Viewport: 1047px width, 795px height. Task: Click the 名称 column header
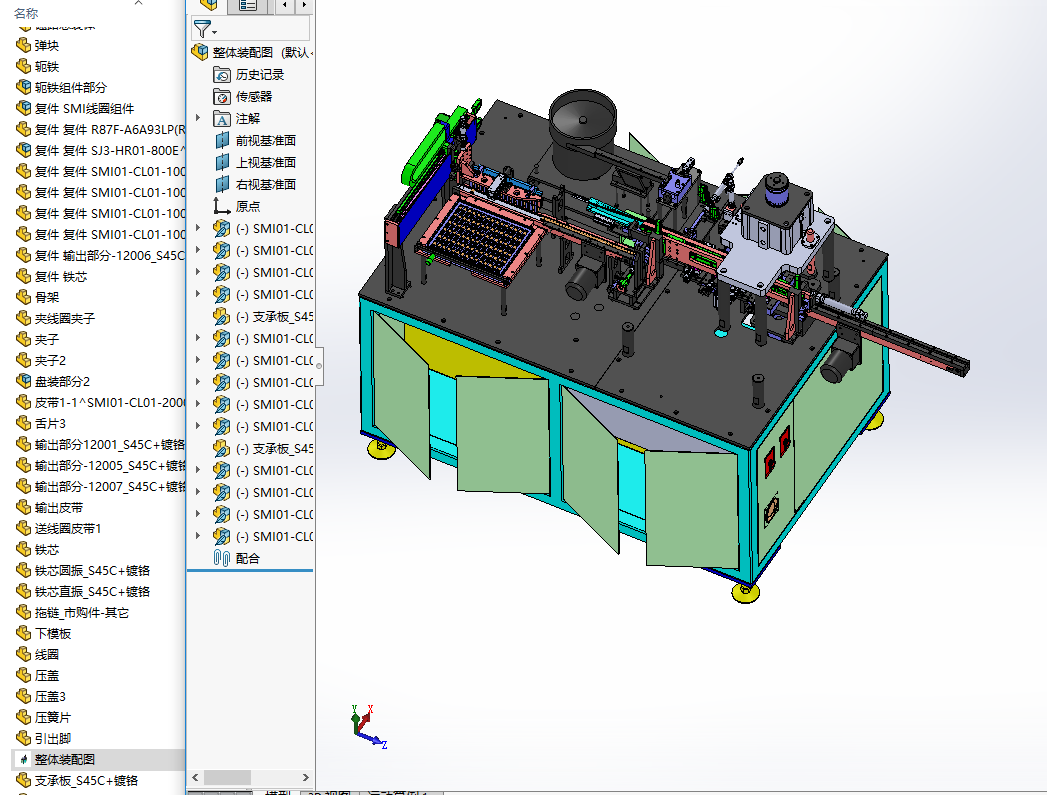point(26,13)
